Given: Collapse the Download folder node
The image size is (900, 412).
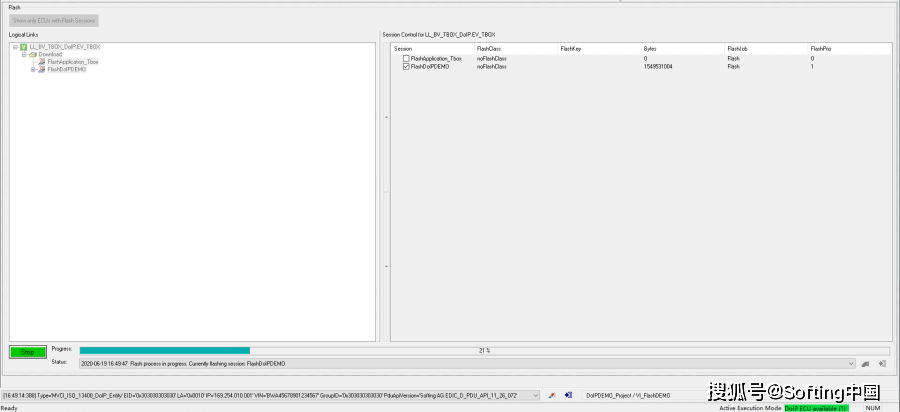Looking at the screenshot, I should 25,55.
